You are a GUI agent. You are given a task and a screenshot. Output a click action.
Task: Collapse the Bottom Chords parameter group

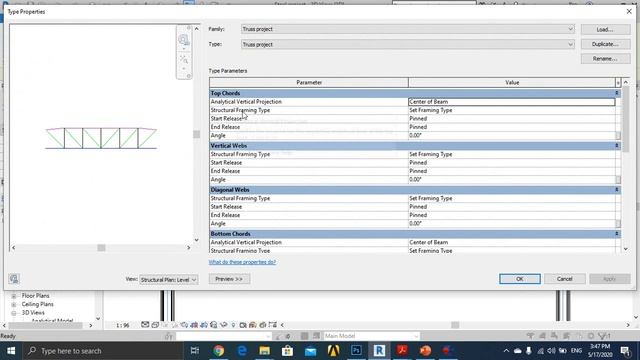point(617,233)
